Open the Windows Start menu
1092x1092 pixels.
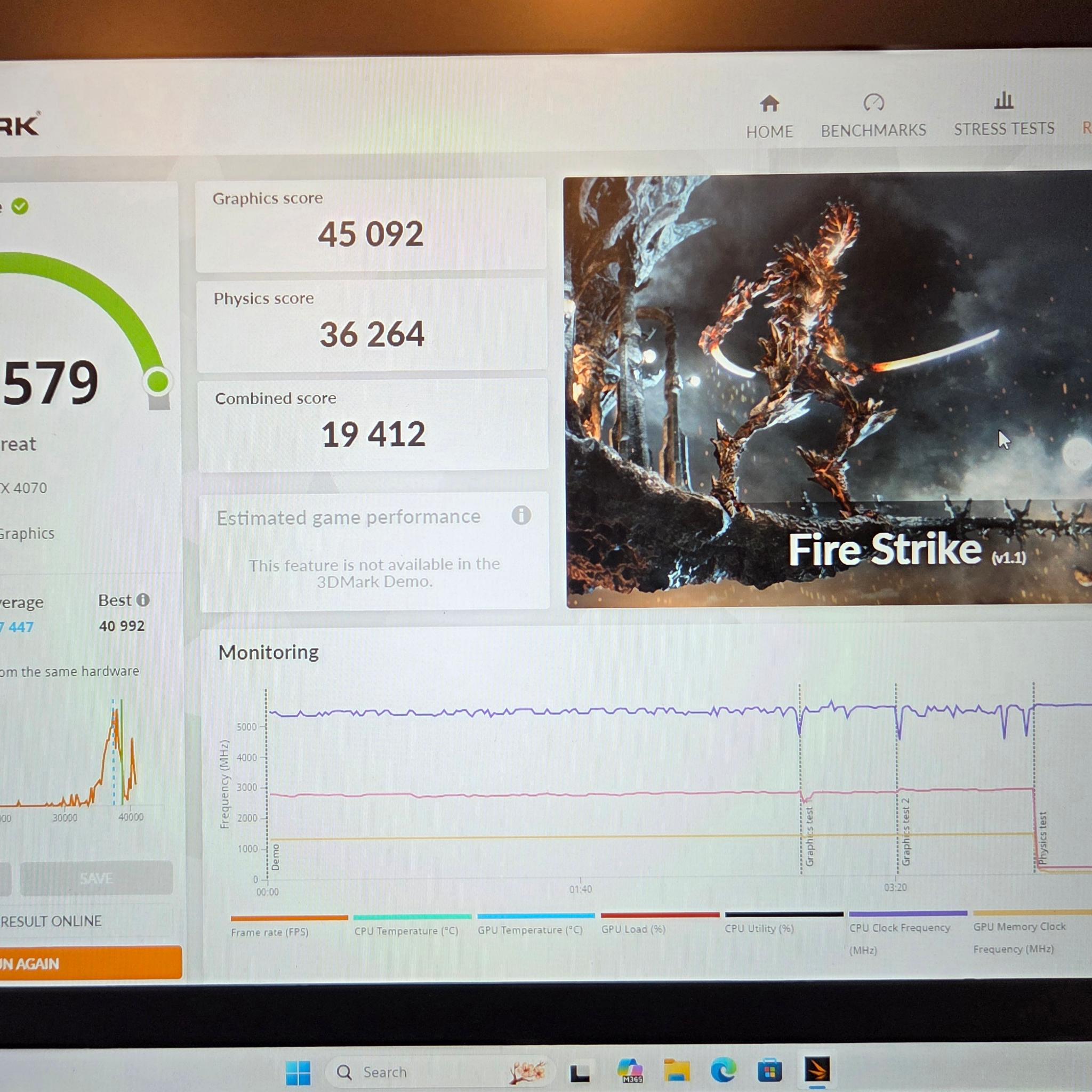click(298, 1072)
